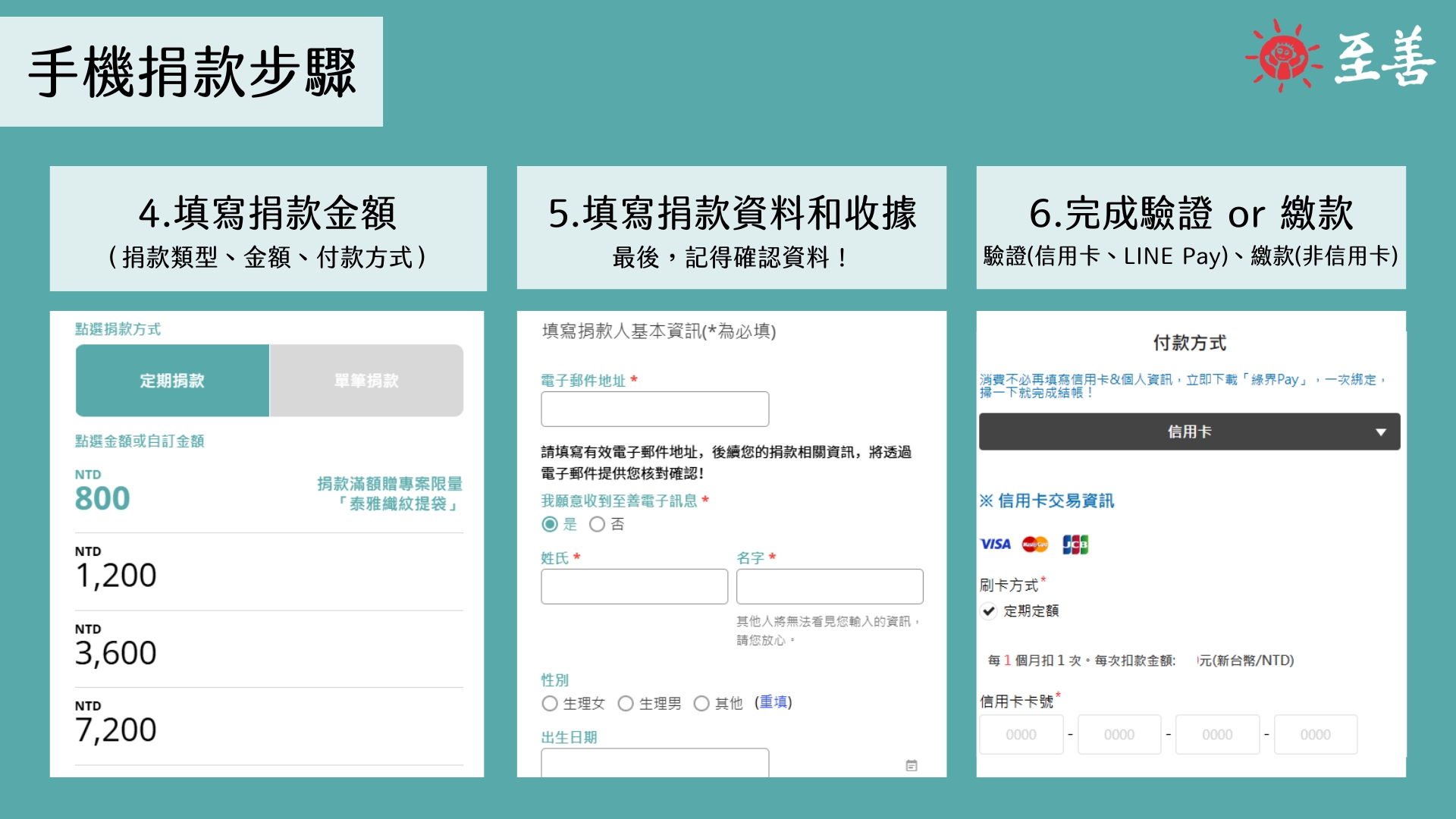
Task: Click the first credit card number box
Action: (1021, 734)
